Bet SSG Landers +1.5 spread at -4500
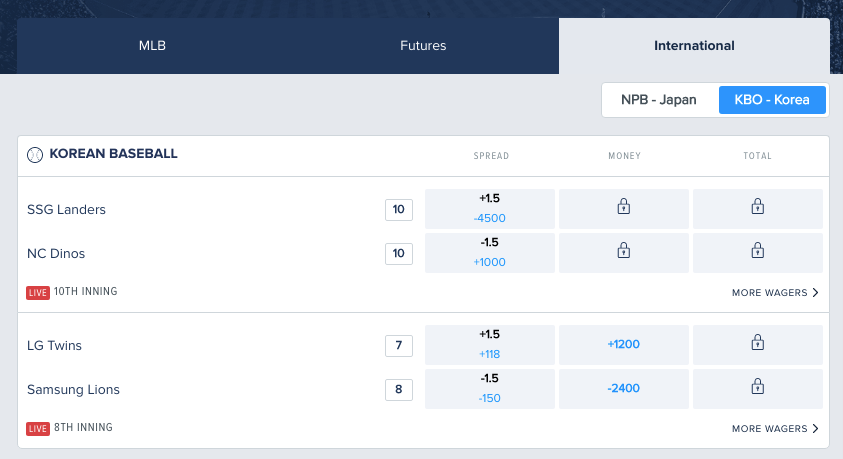The width and height of the screenshot is (843, 459). 490,209
